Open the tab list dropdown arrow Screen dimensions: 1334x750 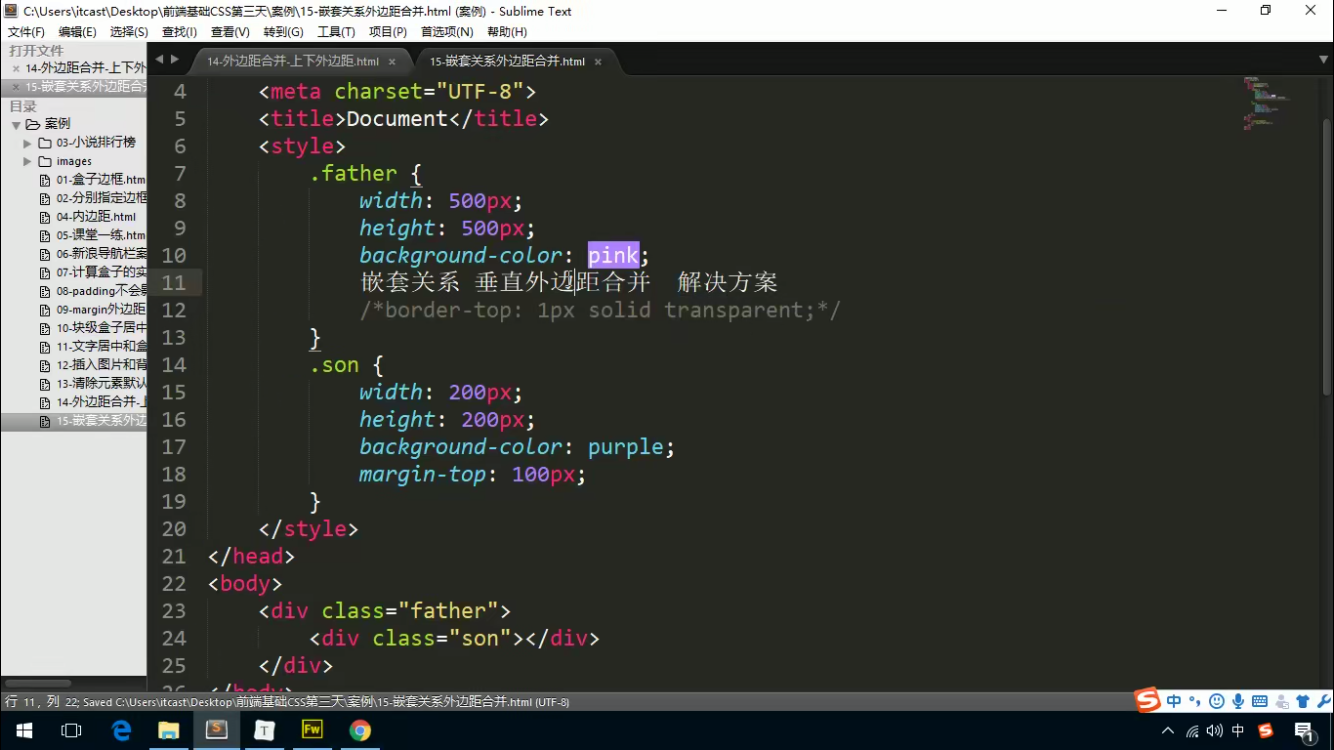coord(1323,60)
